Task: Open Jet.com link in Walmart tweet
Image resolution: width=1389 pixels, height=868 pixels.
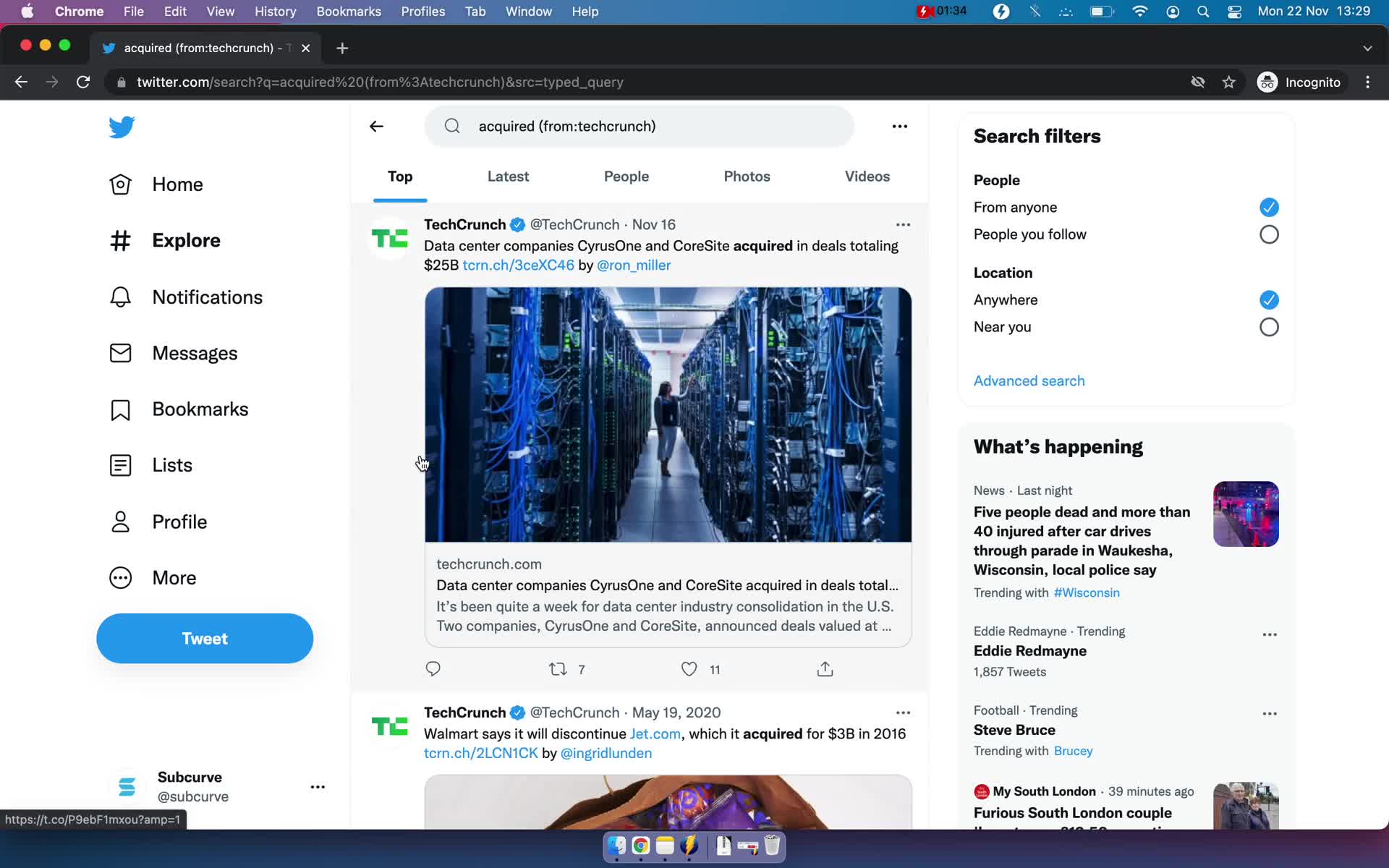Action: 655,734
